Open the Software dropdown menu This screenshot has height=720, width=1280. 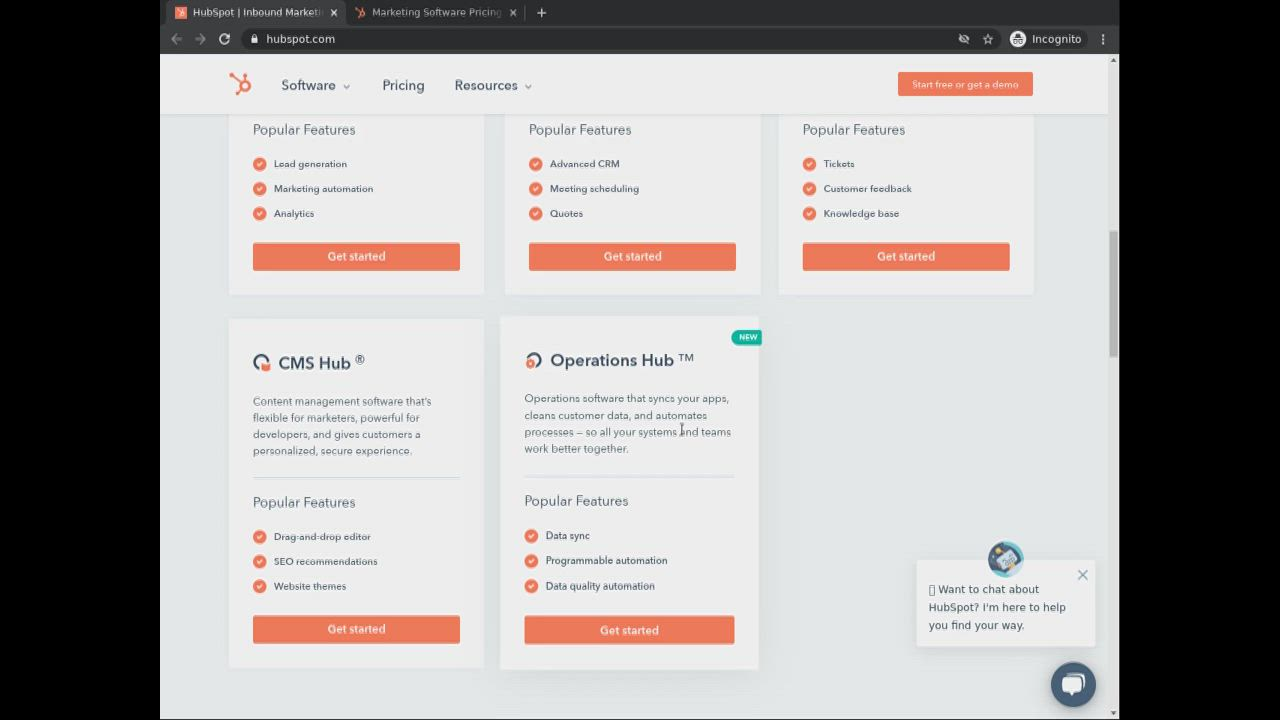pos(316,85)
